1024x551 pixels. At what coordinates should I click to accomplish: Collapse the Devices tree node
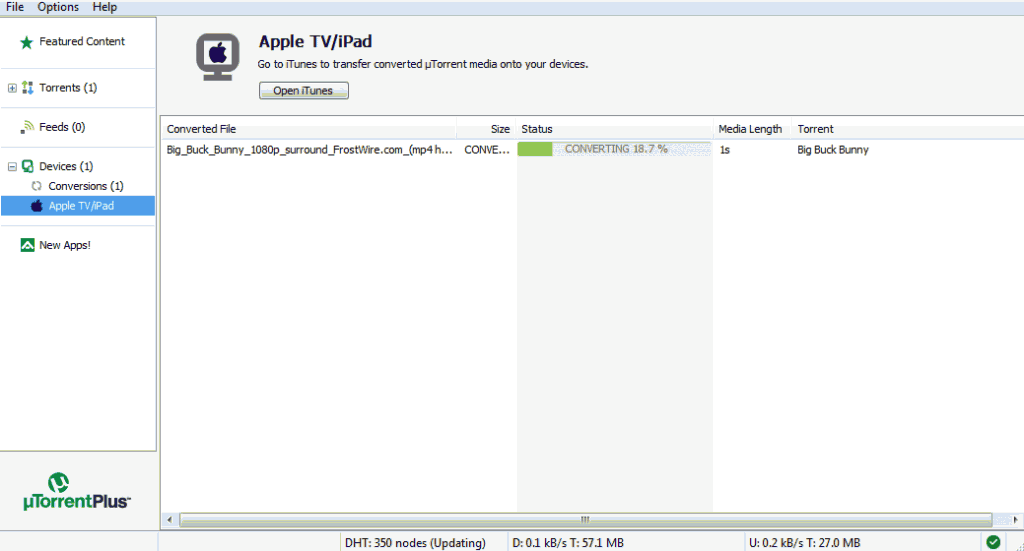(12, 166)
